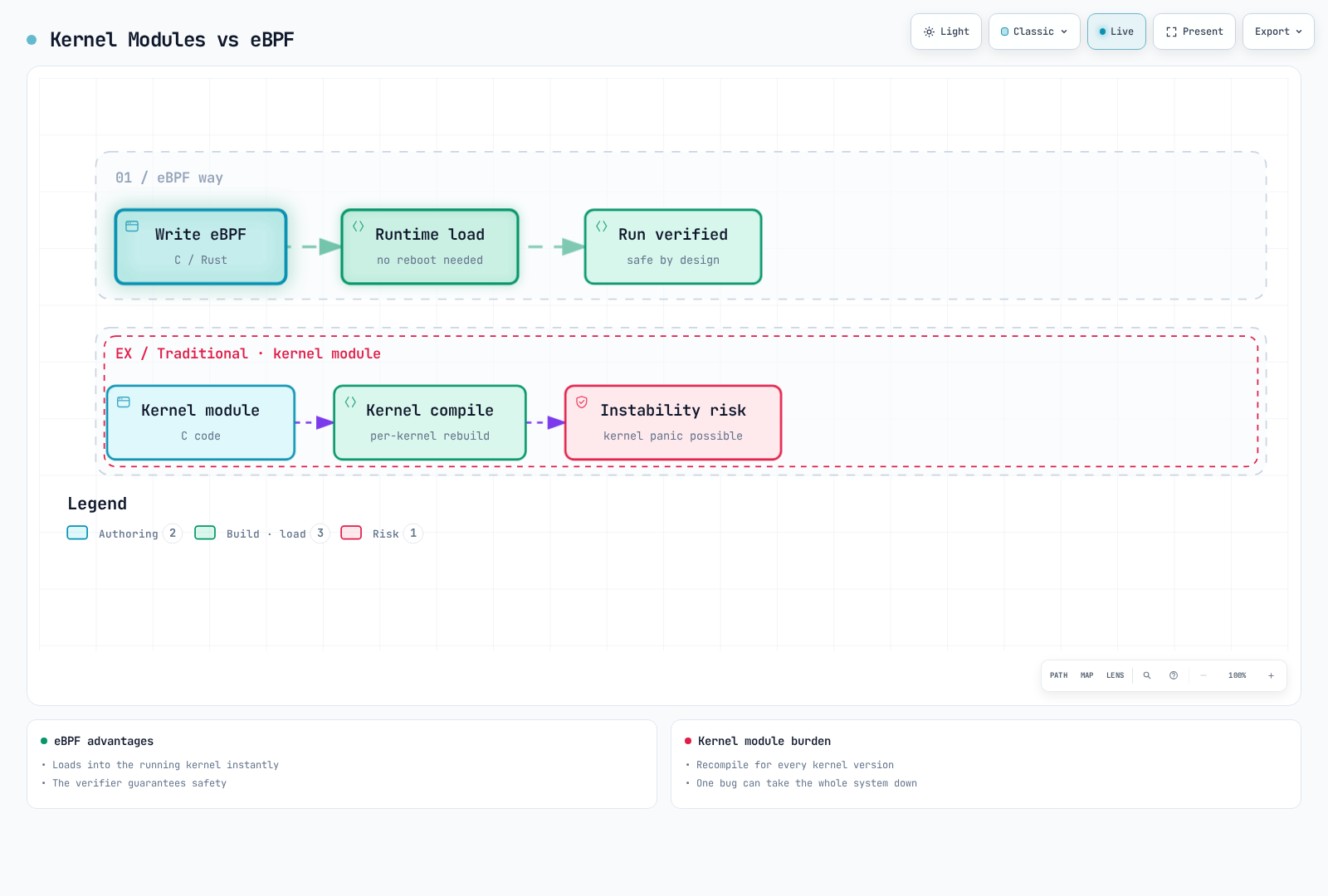Toggle the MAP view mode

click(1086, 675)
